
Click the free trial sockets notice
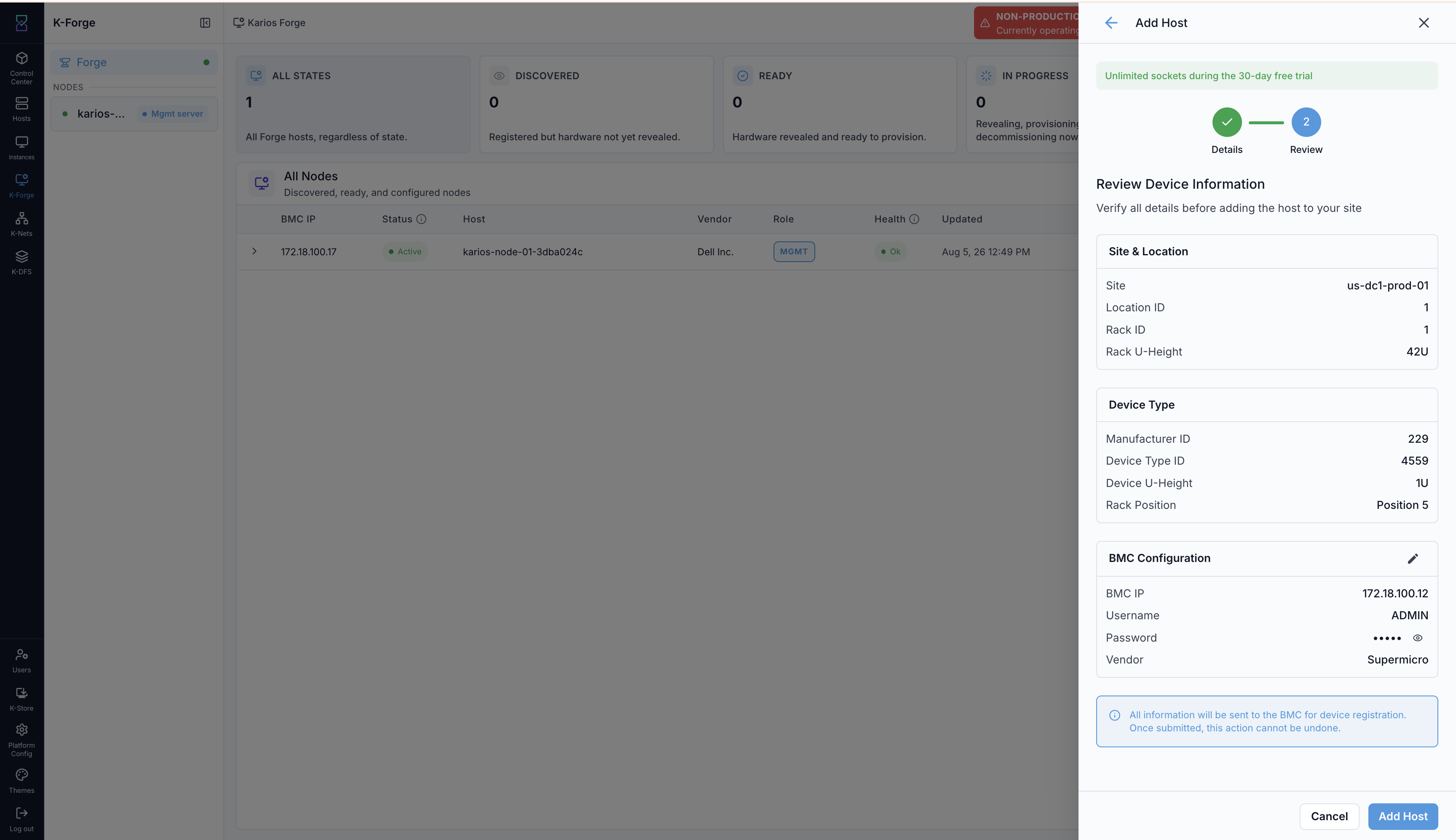(x=1267, y=75)
